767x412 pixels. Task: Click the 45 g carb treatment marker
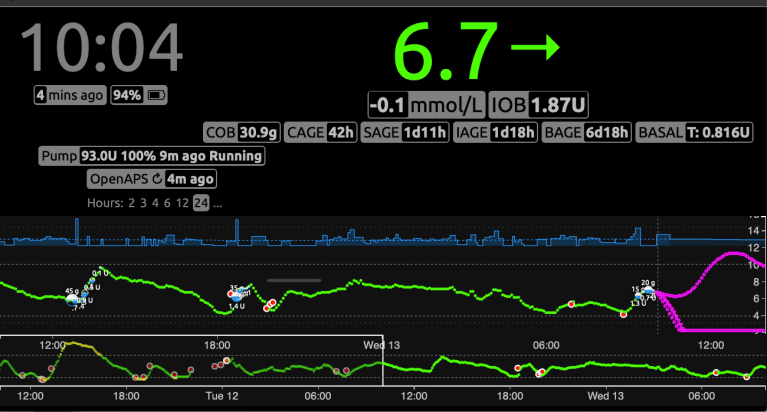tap(72, 299)
